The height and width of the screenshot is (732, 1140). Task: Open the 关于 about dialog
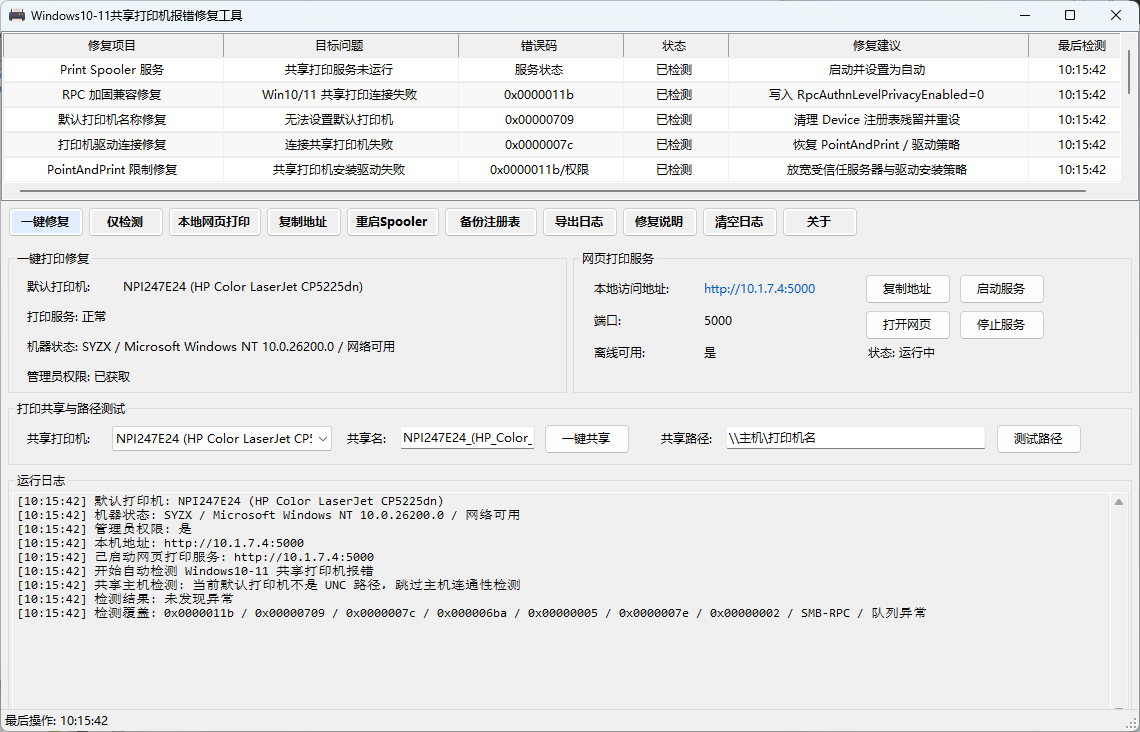(819, 222)
